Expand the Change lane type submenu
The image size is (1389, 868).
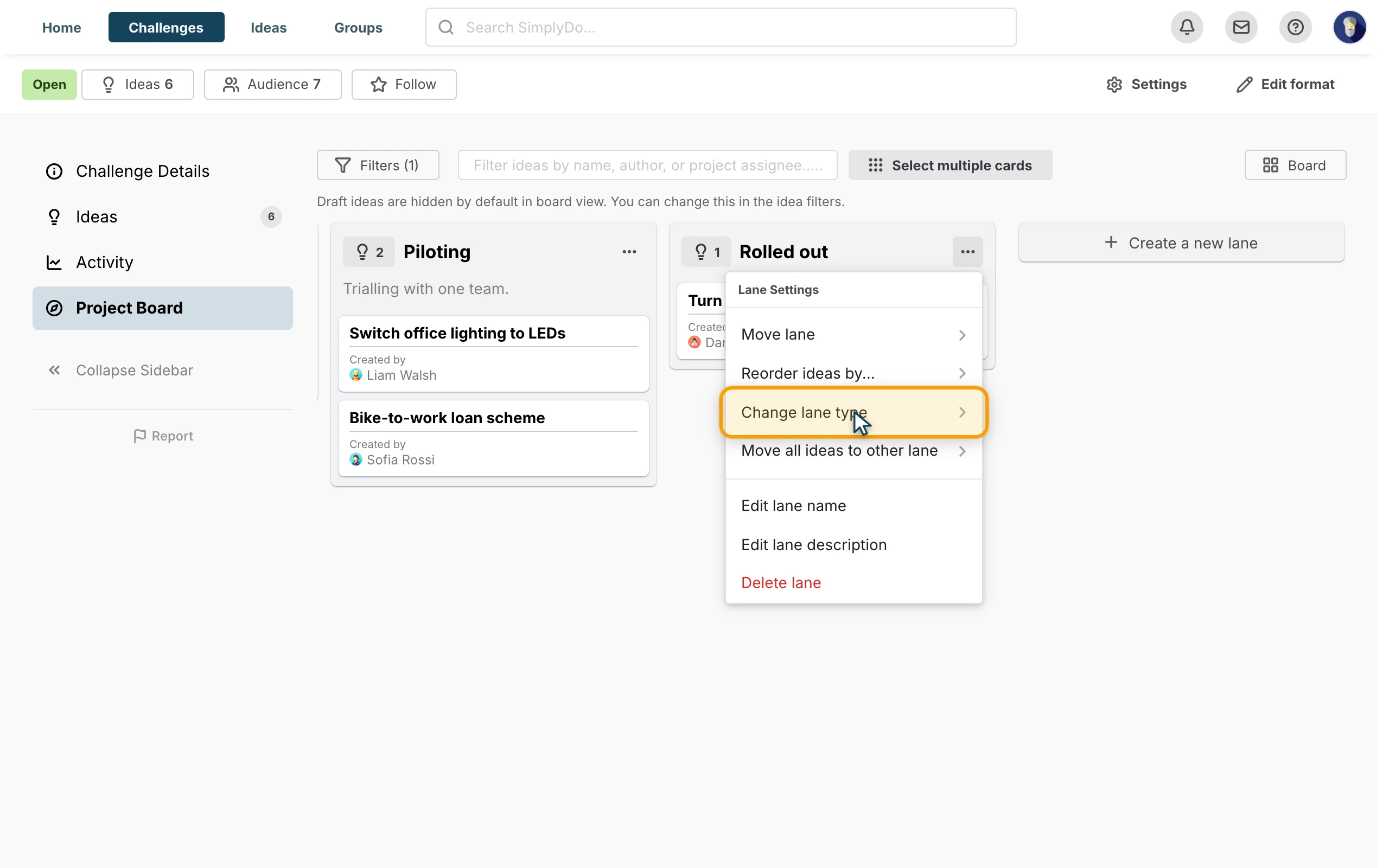[853, 412]
